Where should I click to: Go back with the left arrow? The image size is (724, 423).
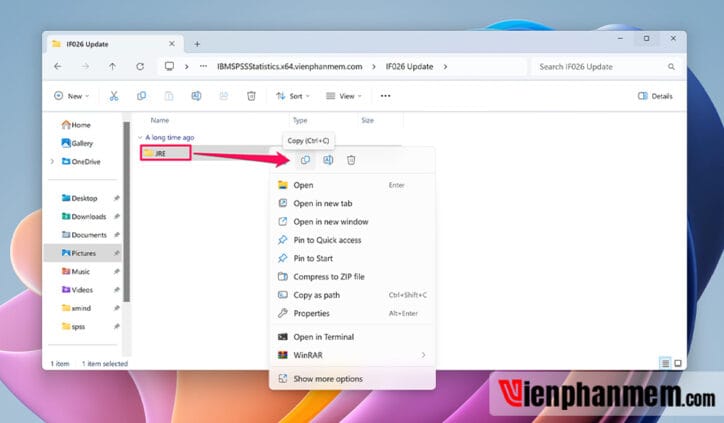click(58, 66)
